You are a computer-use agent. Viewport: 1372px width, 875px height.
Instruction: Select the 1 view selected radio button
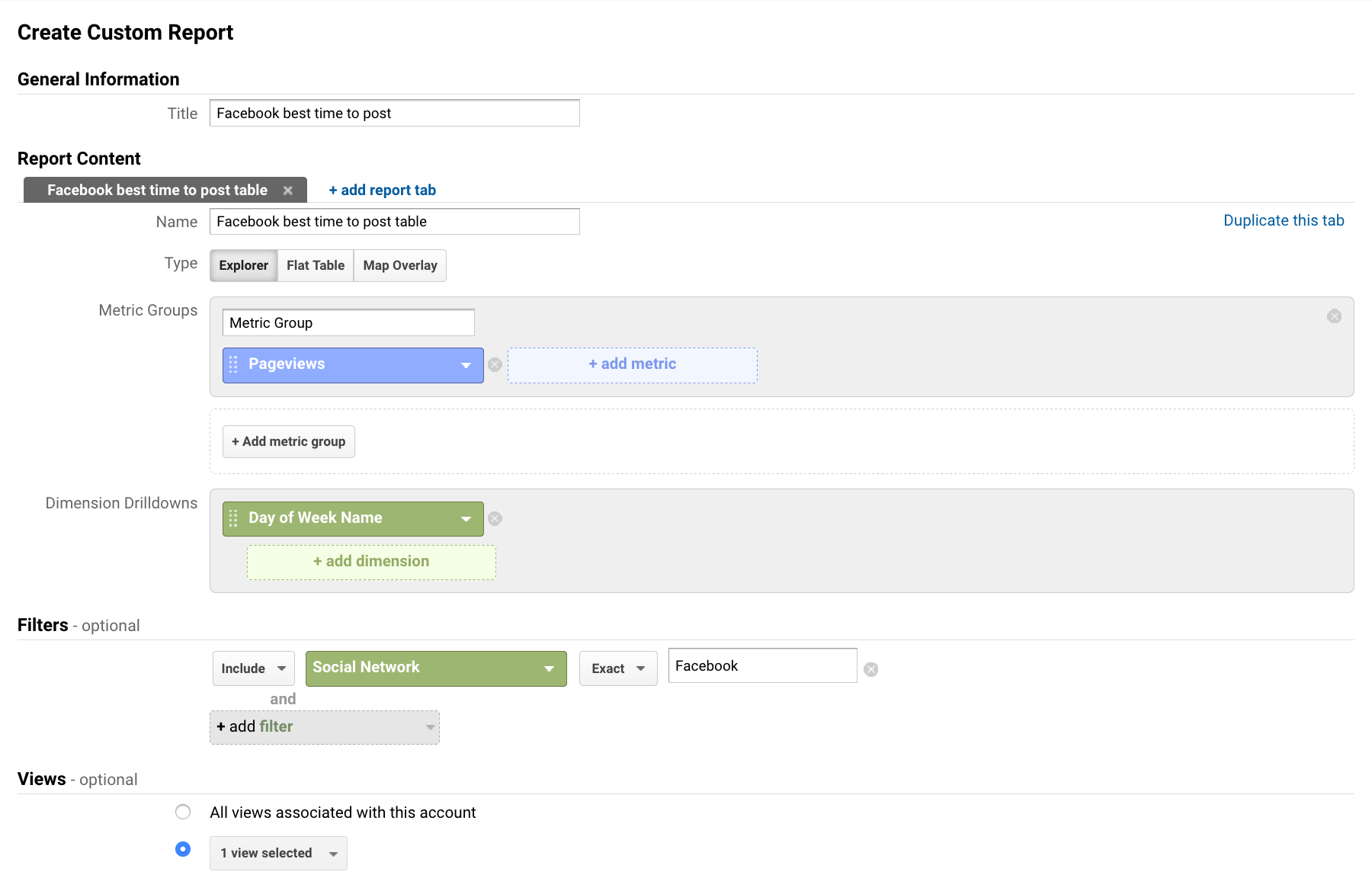[183, 849]
